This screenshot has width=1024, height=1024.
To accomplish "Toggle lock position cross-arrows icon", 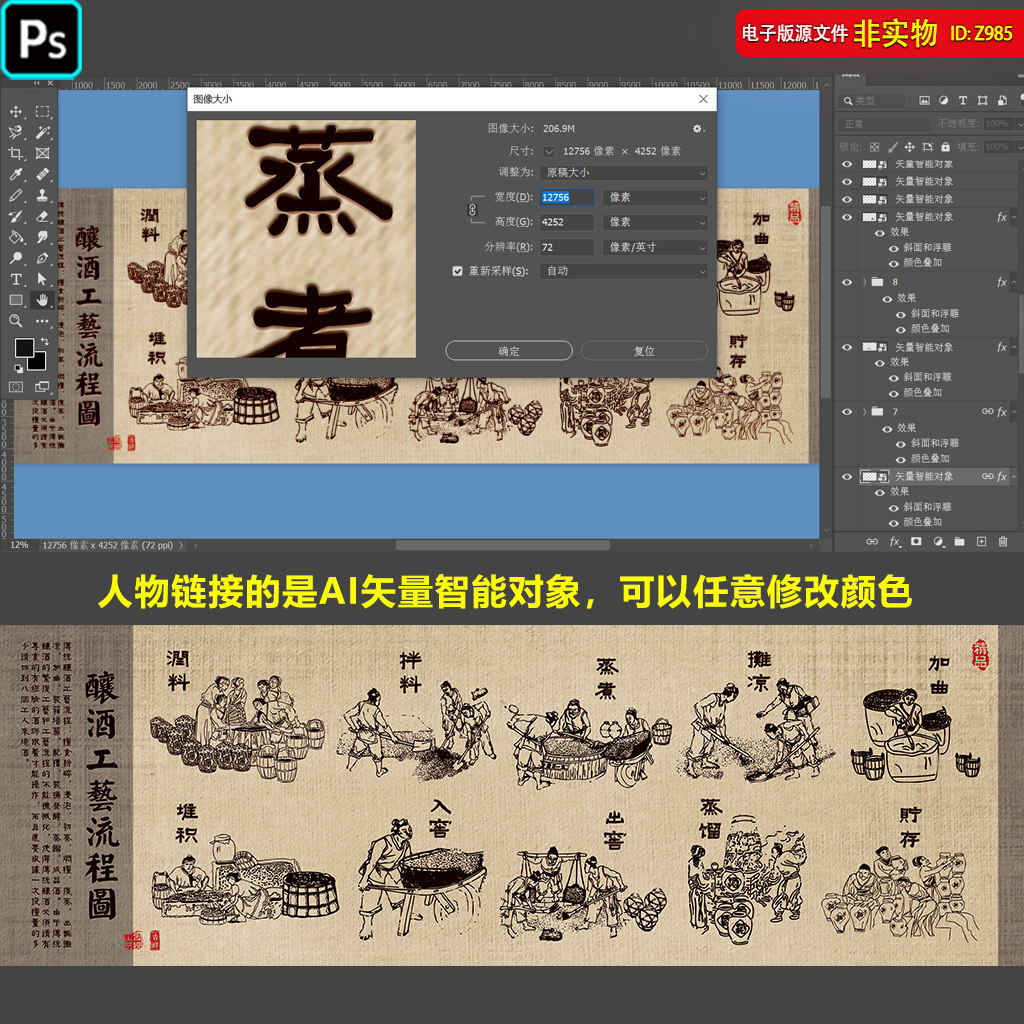I will click(x=909, y=147).
